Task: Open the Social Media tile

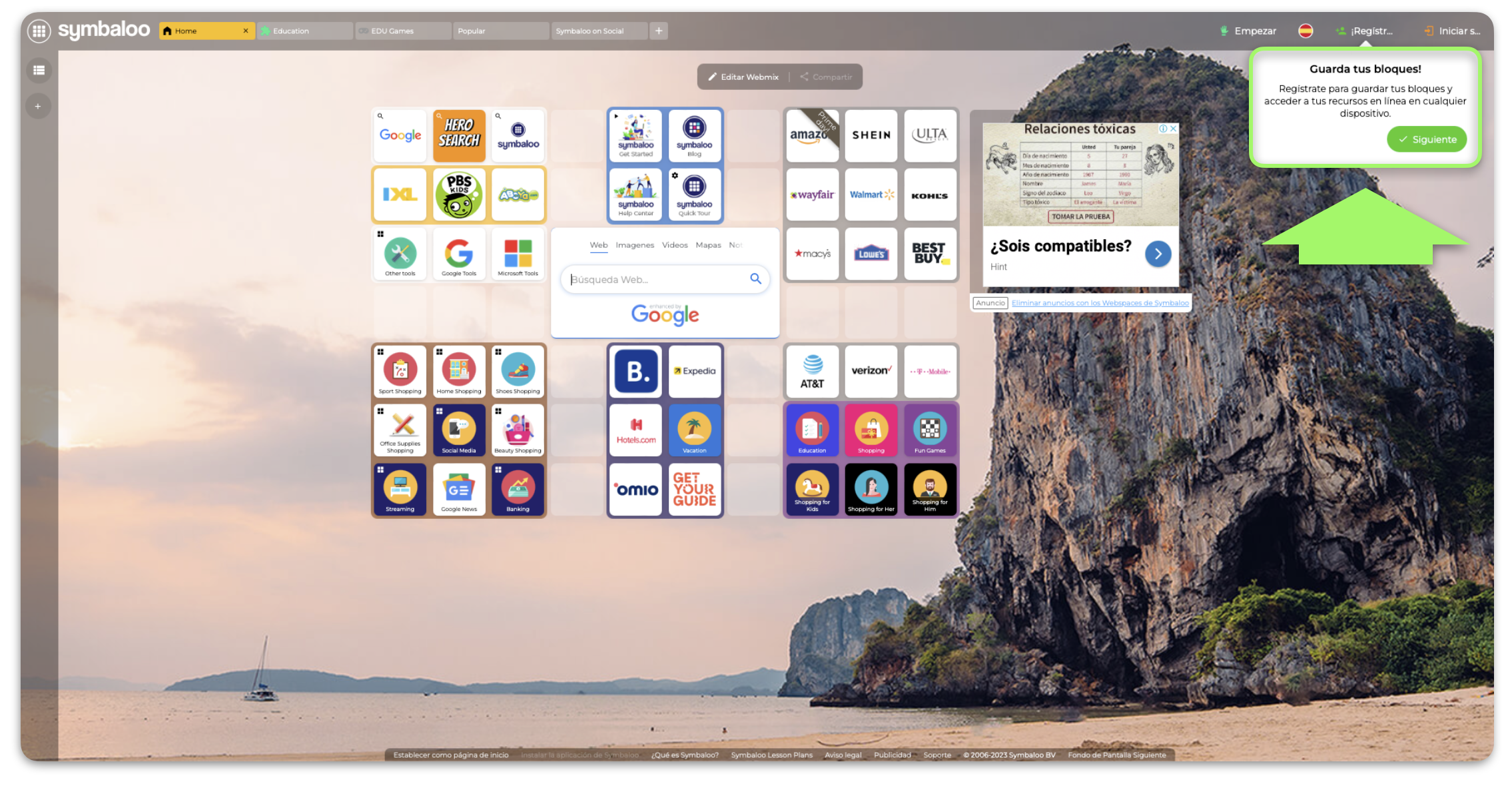Action: [459, 431]
